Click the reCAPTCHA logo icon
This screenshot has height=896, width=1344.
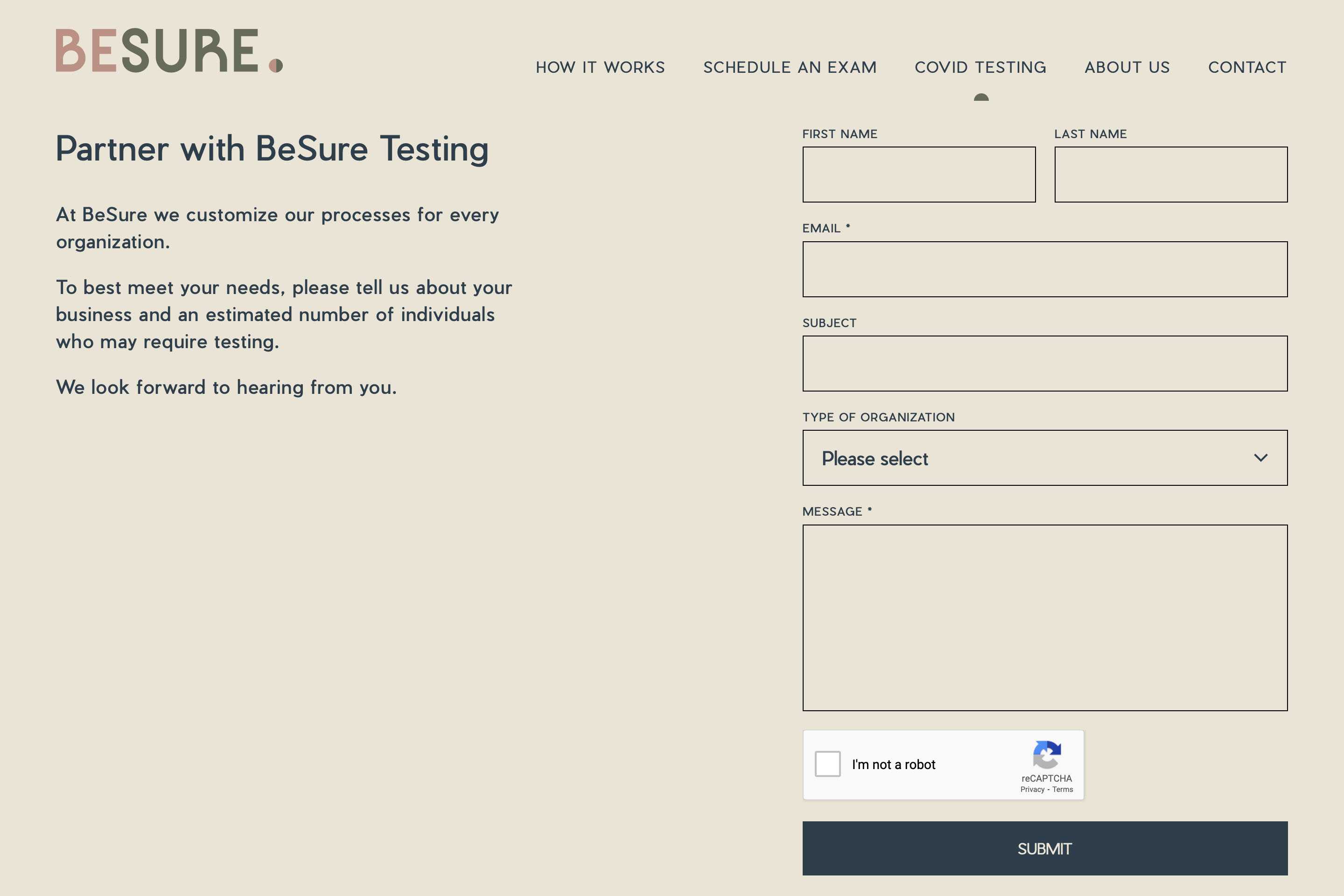(x=1047, y=755)
